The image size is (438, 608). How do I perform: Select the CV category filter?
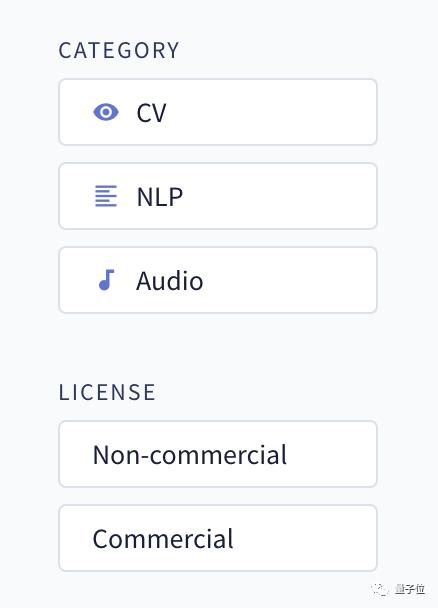click(218, 112)
